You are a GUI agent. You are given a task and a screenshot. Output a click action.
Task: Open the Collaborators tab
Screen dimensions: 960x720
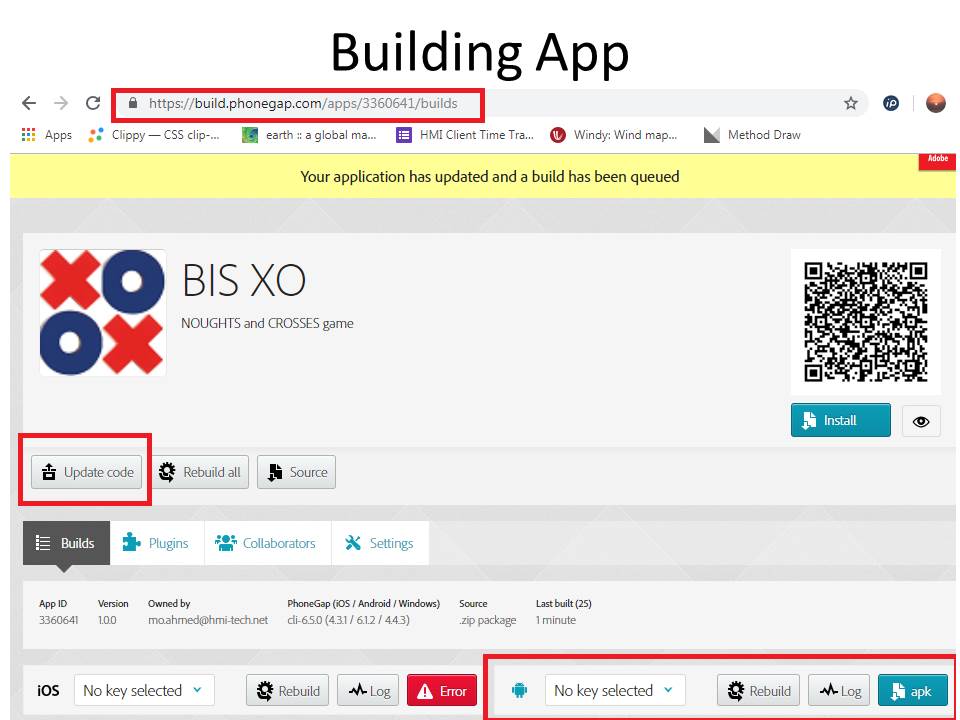tap(265, 543)
